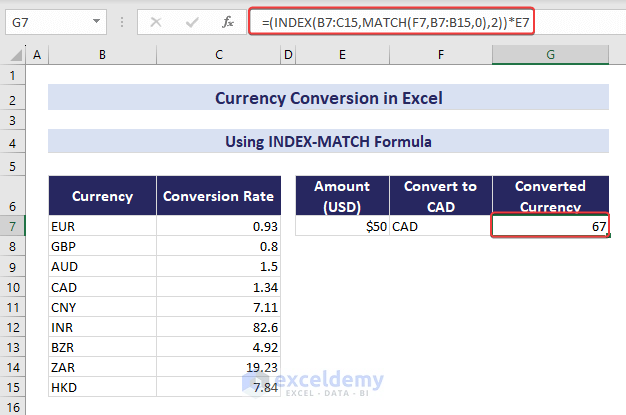Select row 10 header
626x415 pixels.
(x=14, y=287)
